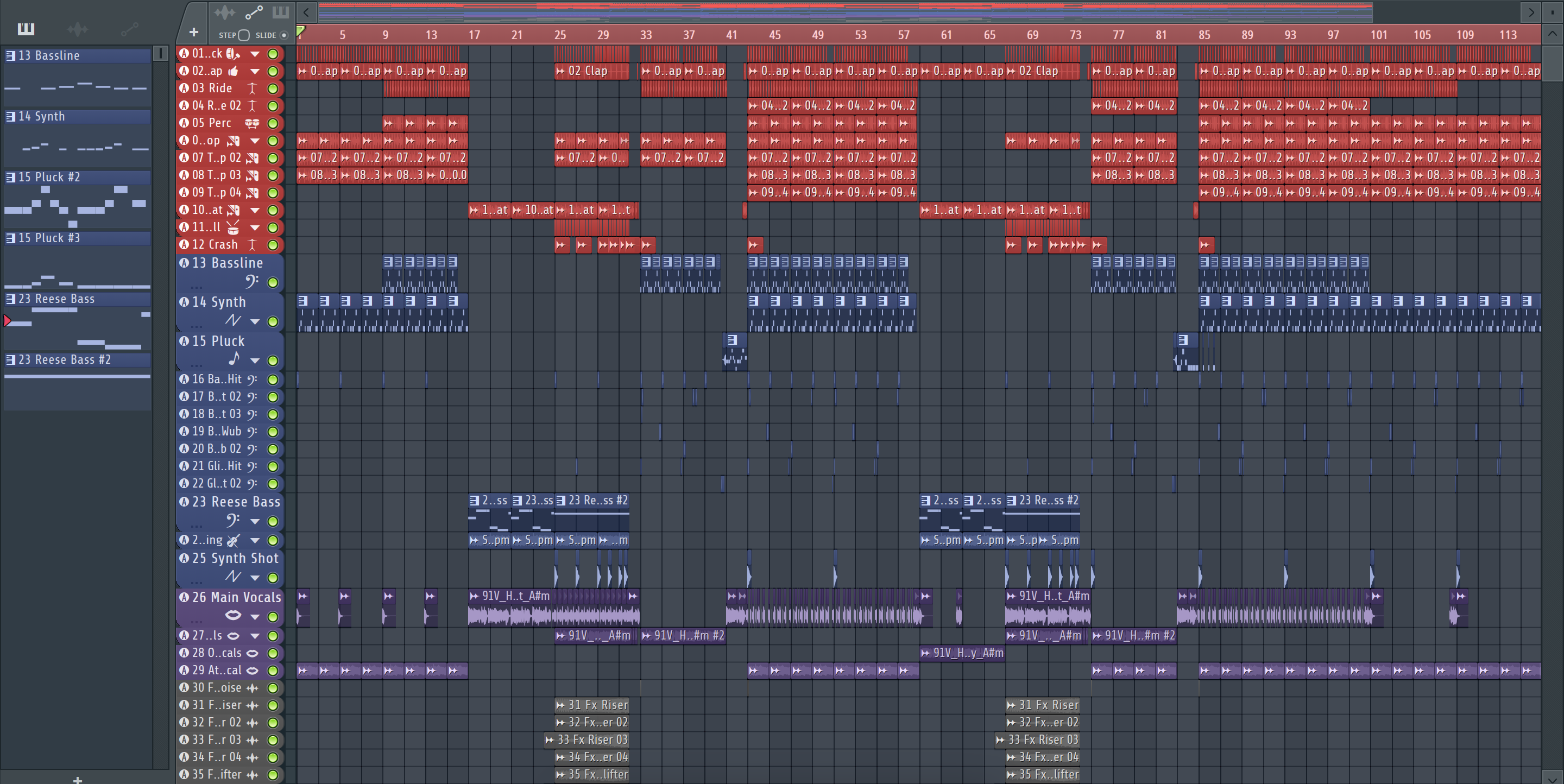Switch picker panel to patterns piano tab
Screen dimensions: 1564x784
[26, 29]
